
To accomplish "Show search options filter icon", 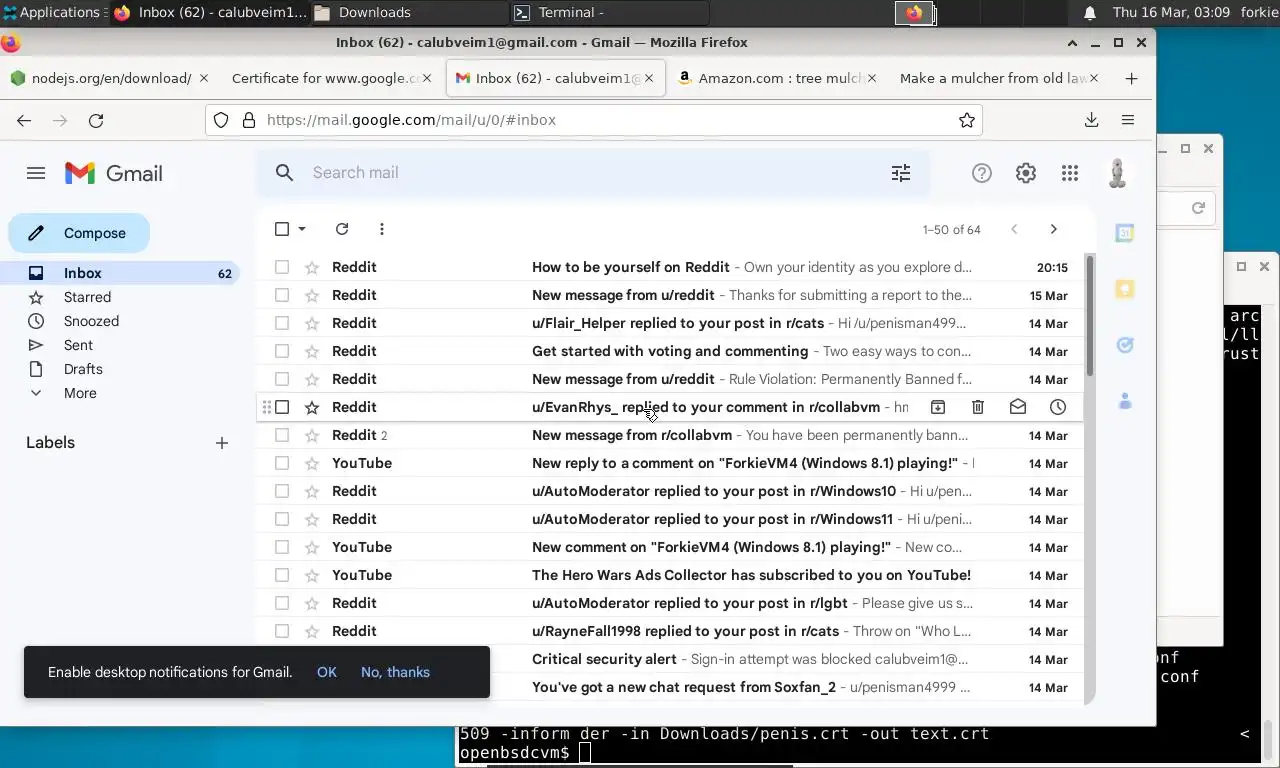I will pos(901,173).
